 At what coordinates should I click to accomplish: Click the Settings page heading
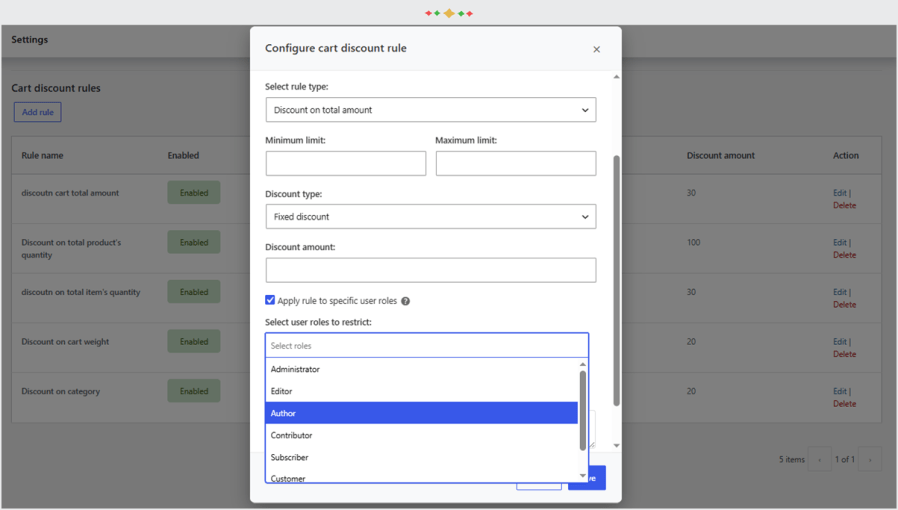coord(30,39)
